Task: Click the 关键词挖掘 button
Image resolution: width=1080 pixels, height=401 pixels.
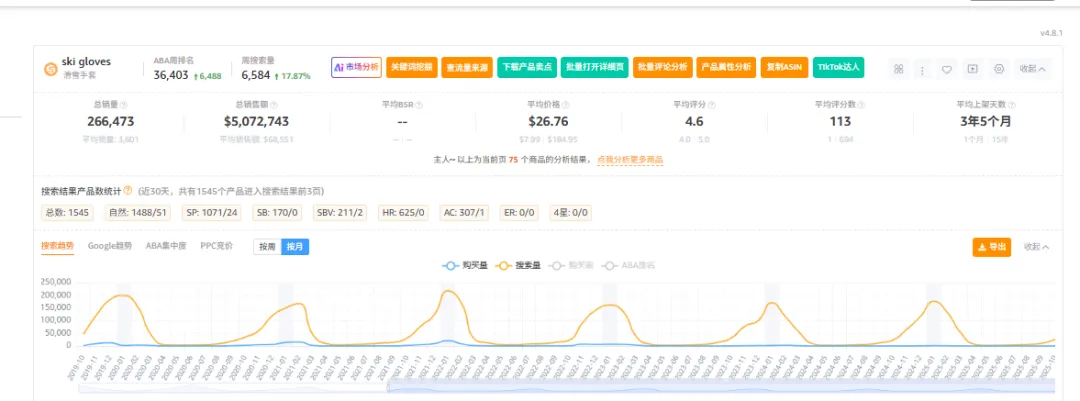Action: pos(411,68)
